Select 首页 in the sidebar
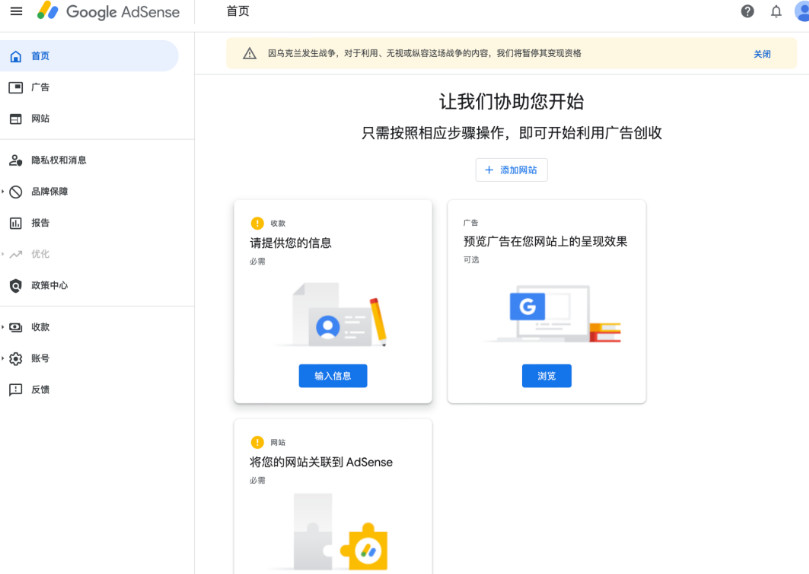Screen dimensions: 809x574 point(89,56)
